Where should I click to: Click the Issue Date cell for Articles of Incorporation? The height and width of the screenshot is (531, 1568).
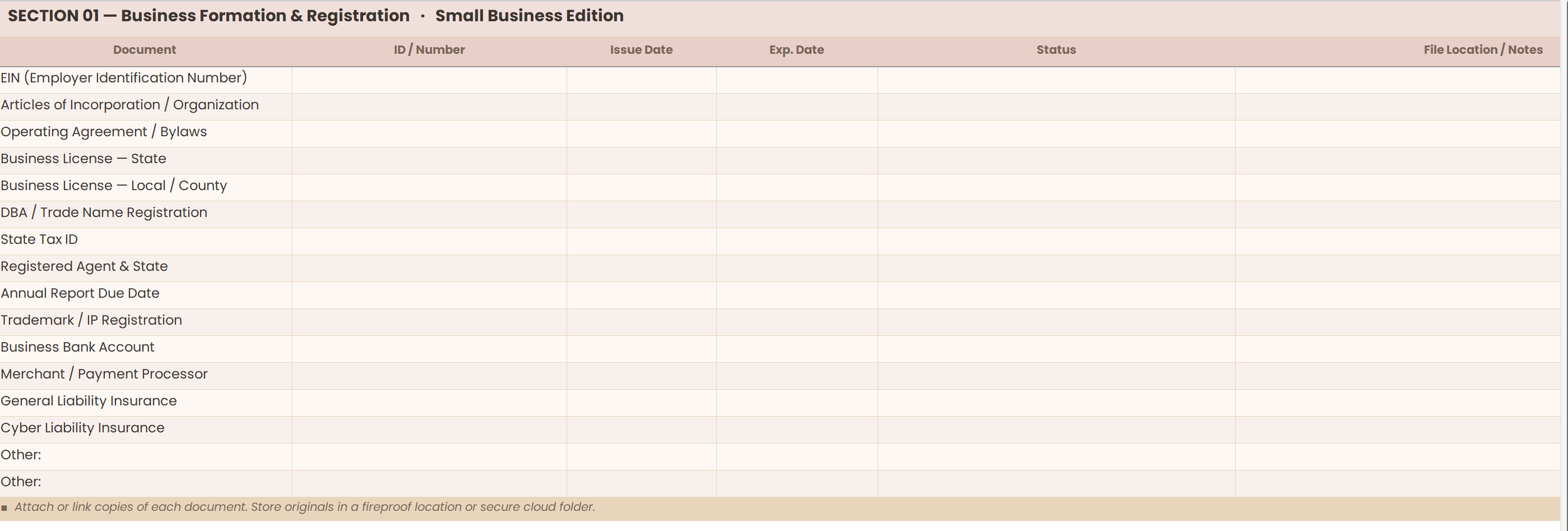[642, 107]
